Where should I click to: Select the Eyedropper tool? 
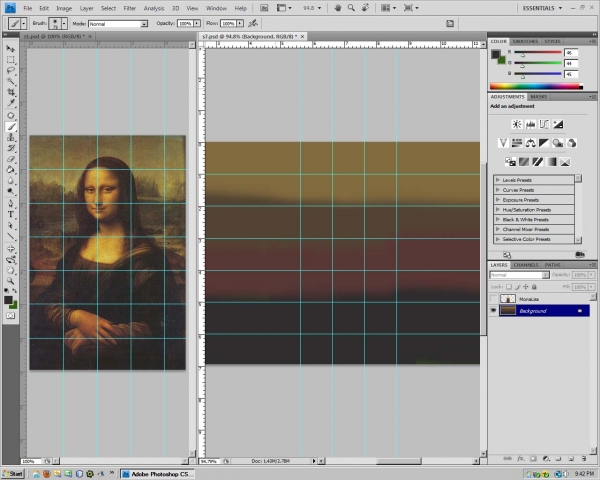11,103
